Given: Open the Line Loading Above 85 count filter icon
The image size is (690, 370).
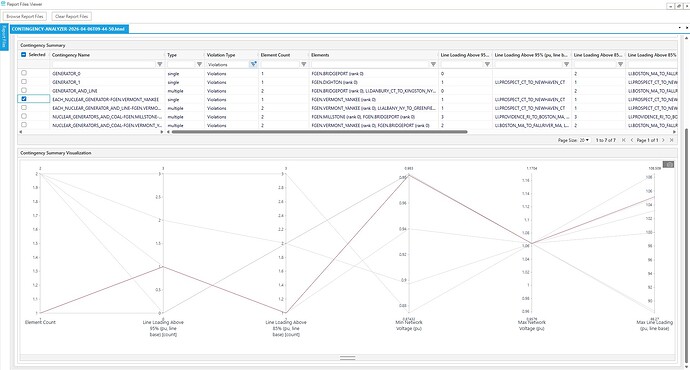Looking at the screenshot, I should 620,64.
